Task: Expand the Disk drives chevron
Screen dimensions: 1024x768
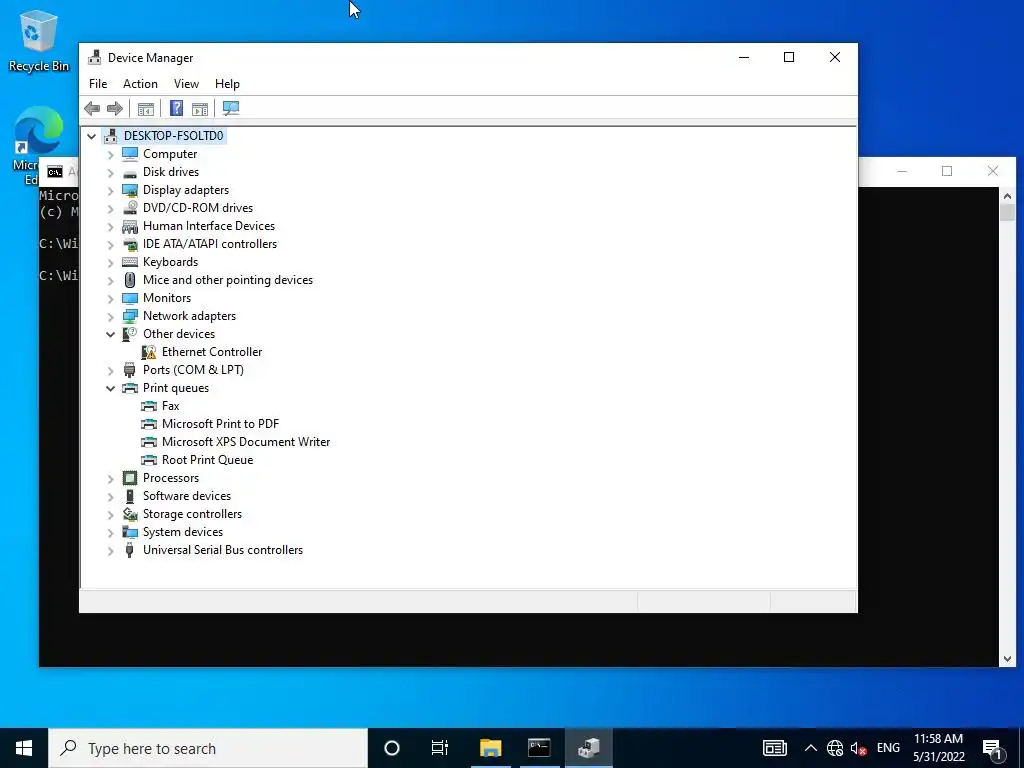Action: point(110,173)
